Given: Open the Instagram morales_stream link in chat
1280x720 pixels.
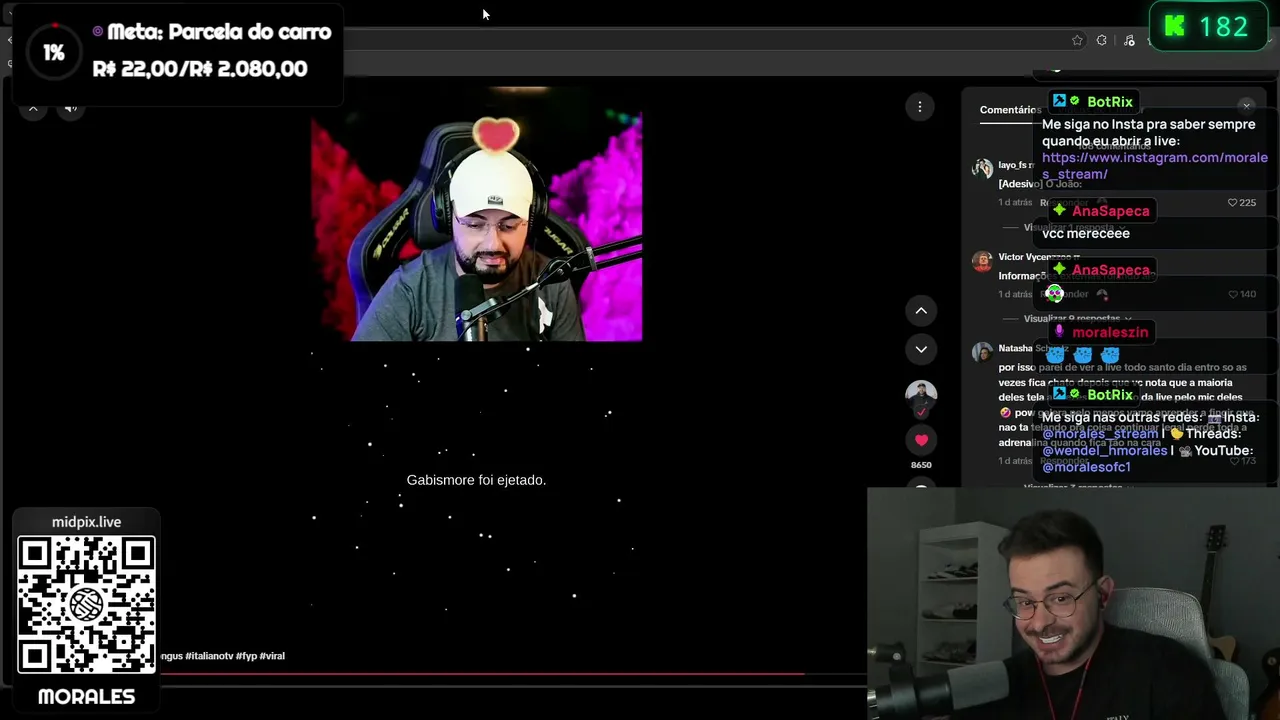Looking at the screenshot, I should point(1155,166).
